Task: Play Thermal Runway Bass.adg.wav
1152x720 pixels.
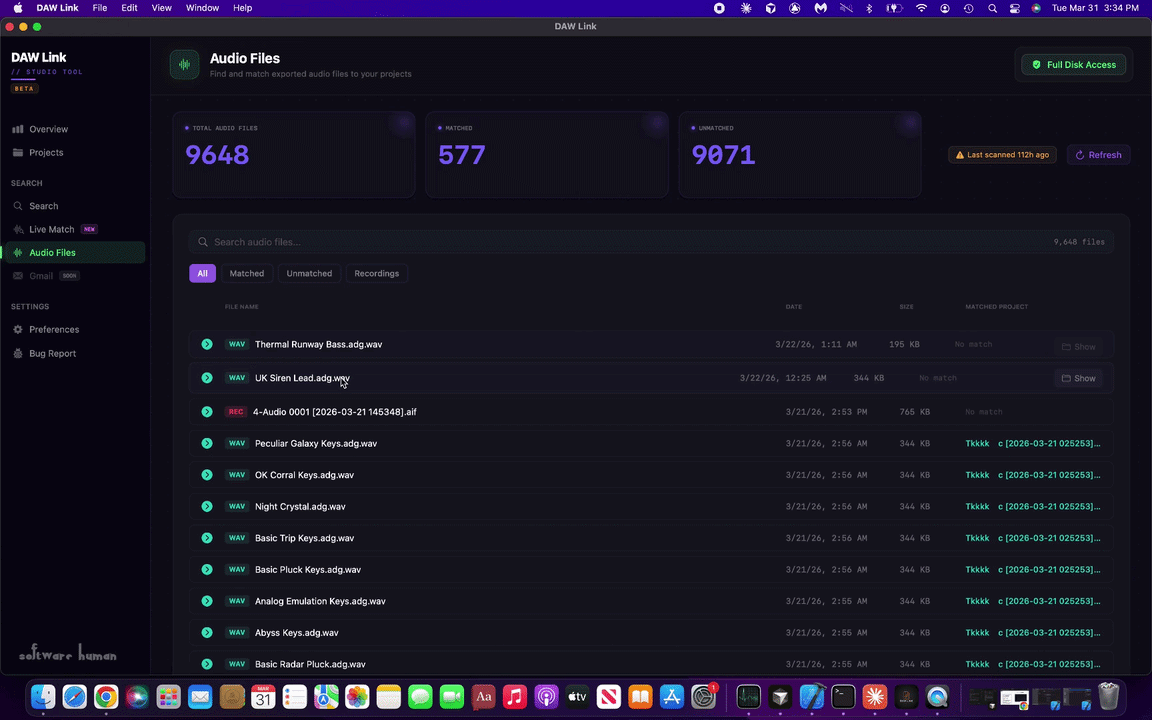Action: tap(207, 344)
